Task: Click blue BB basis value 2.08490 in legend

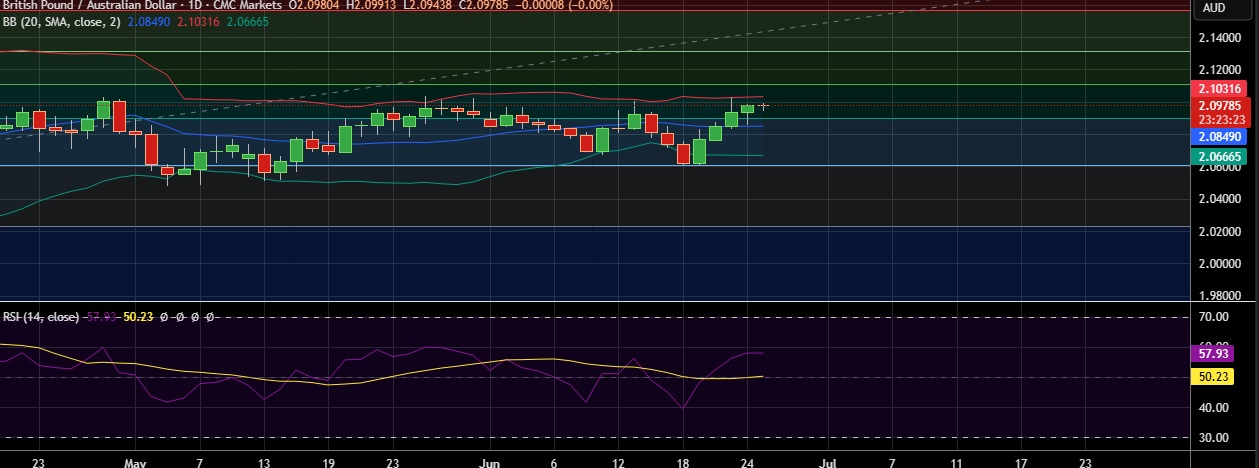Action: pos(149,20)
